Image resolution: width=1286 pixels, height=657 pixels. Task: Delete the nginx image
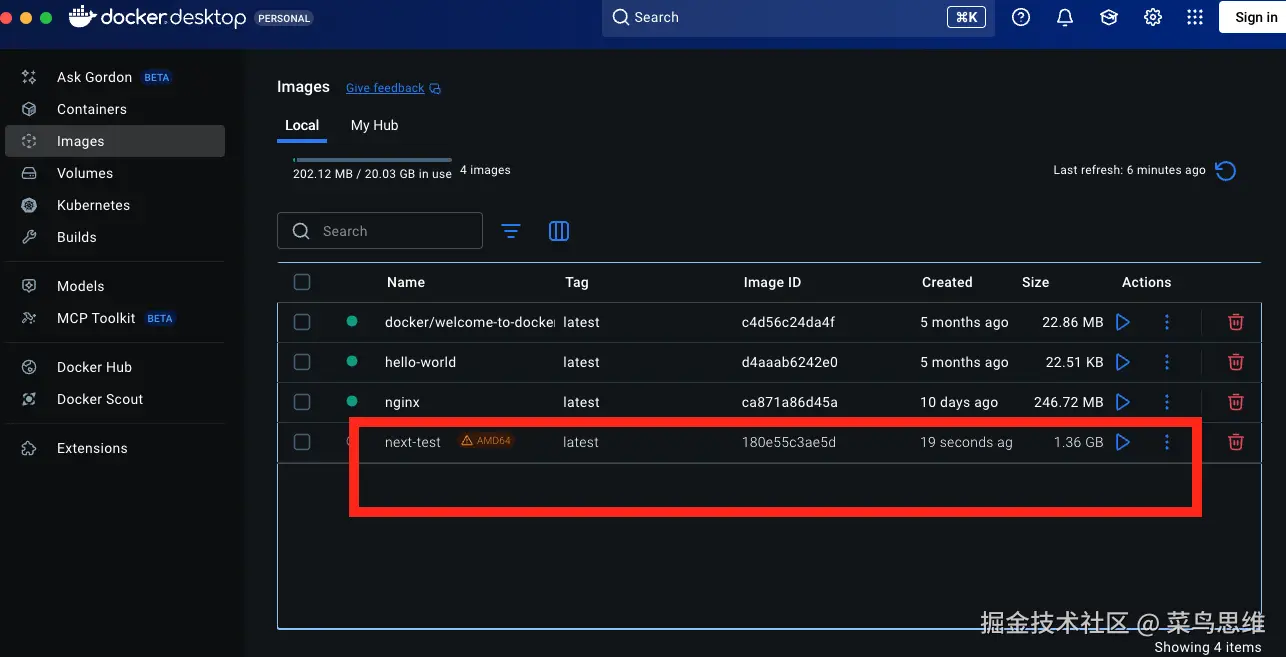point(1236,402)
